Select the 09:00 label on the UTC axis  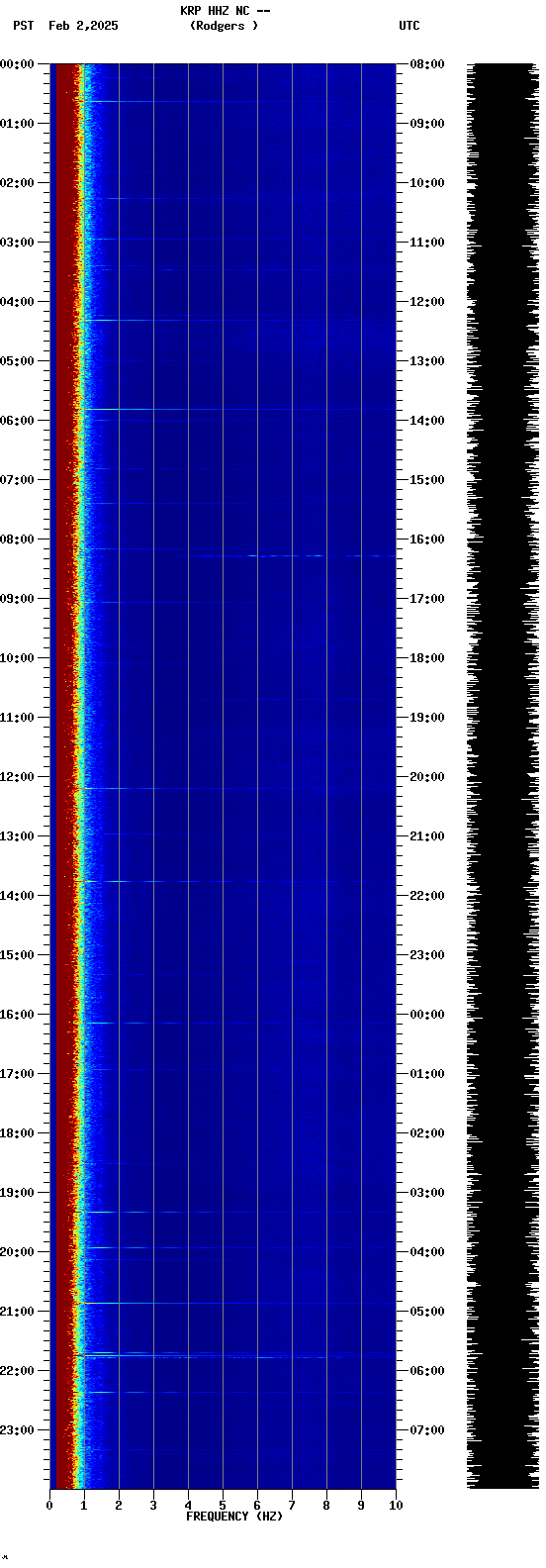coord(427,124)
